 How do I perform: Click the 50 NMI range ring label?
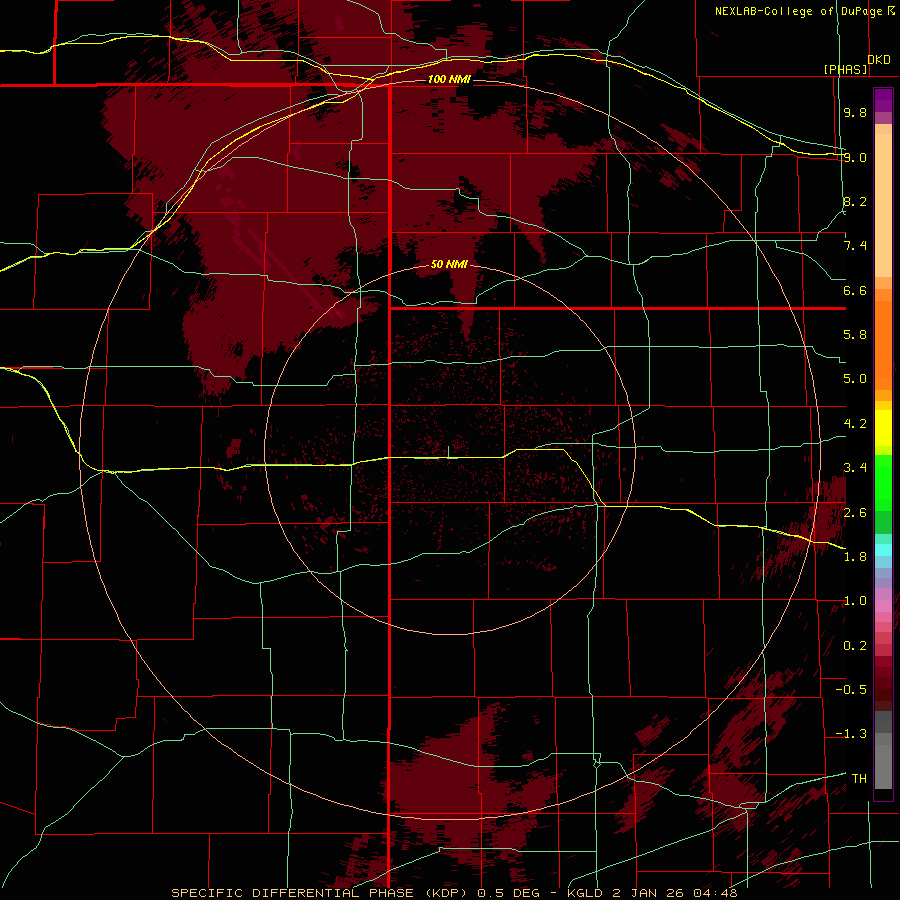449,264
